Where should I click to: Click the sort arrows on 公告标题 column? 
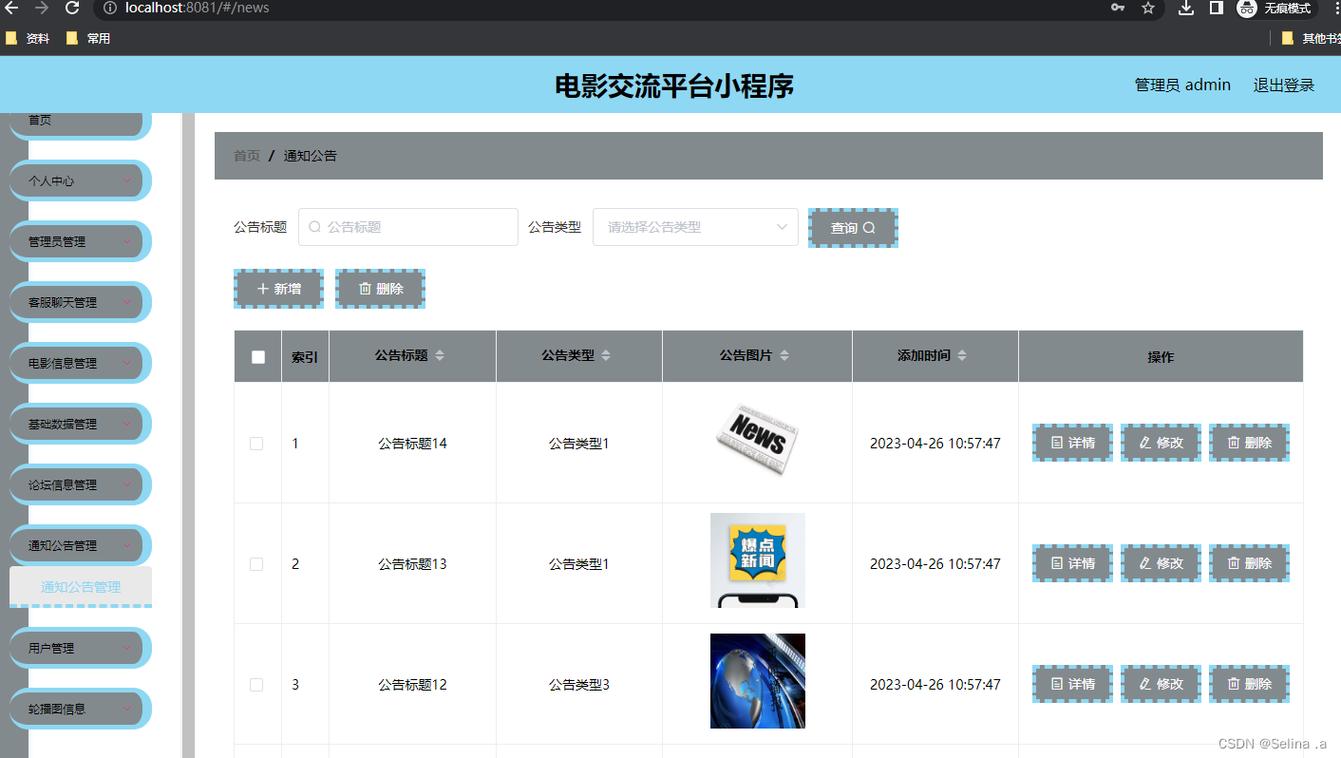click(x=439, y=355)
